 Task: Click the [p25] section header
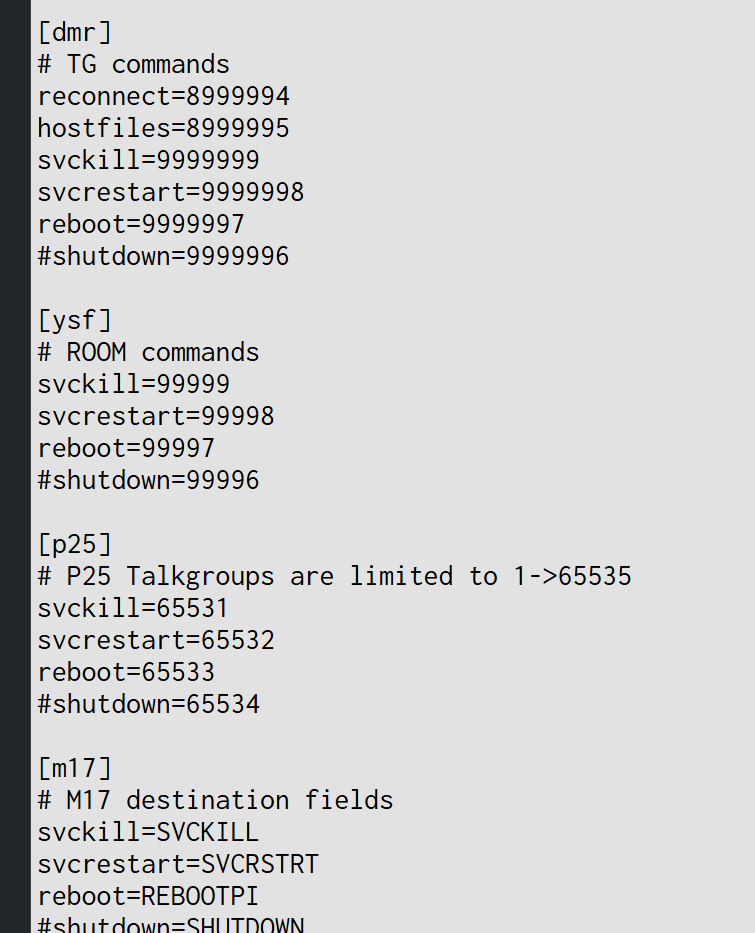pyautogui.click(x=75, y=545)
